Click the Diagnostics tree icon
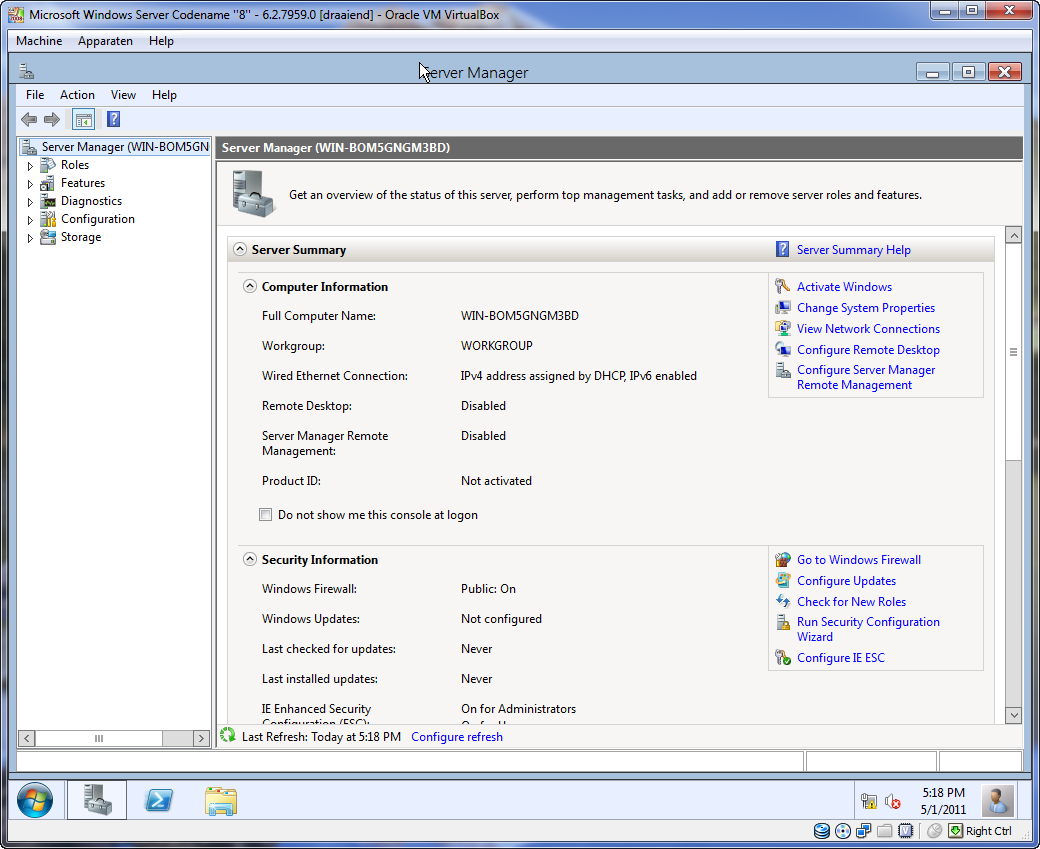Image resolution: width=1040 pixels, height=849 pixels. (x=48, y=201)
